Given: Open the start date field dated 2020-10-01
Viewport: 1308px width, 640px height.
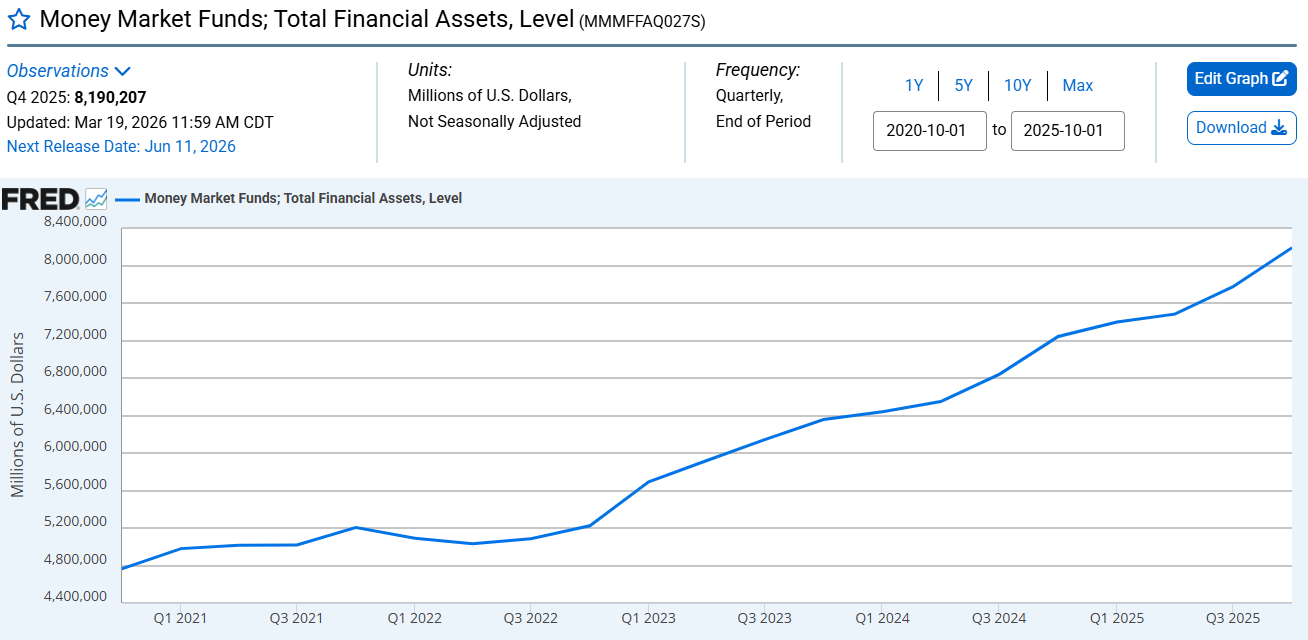Looking at the screenshot, I should [x=929, y=131].
